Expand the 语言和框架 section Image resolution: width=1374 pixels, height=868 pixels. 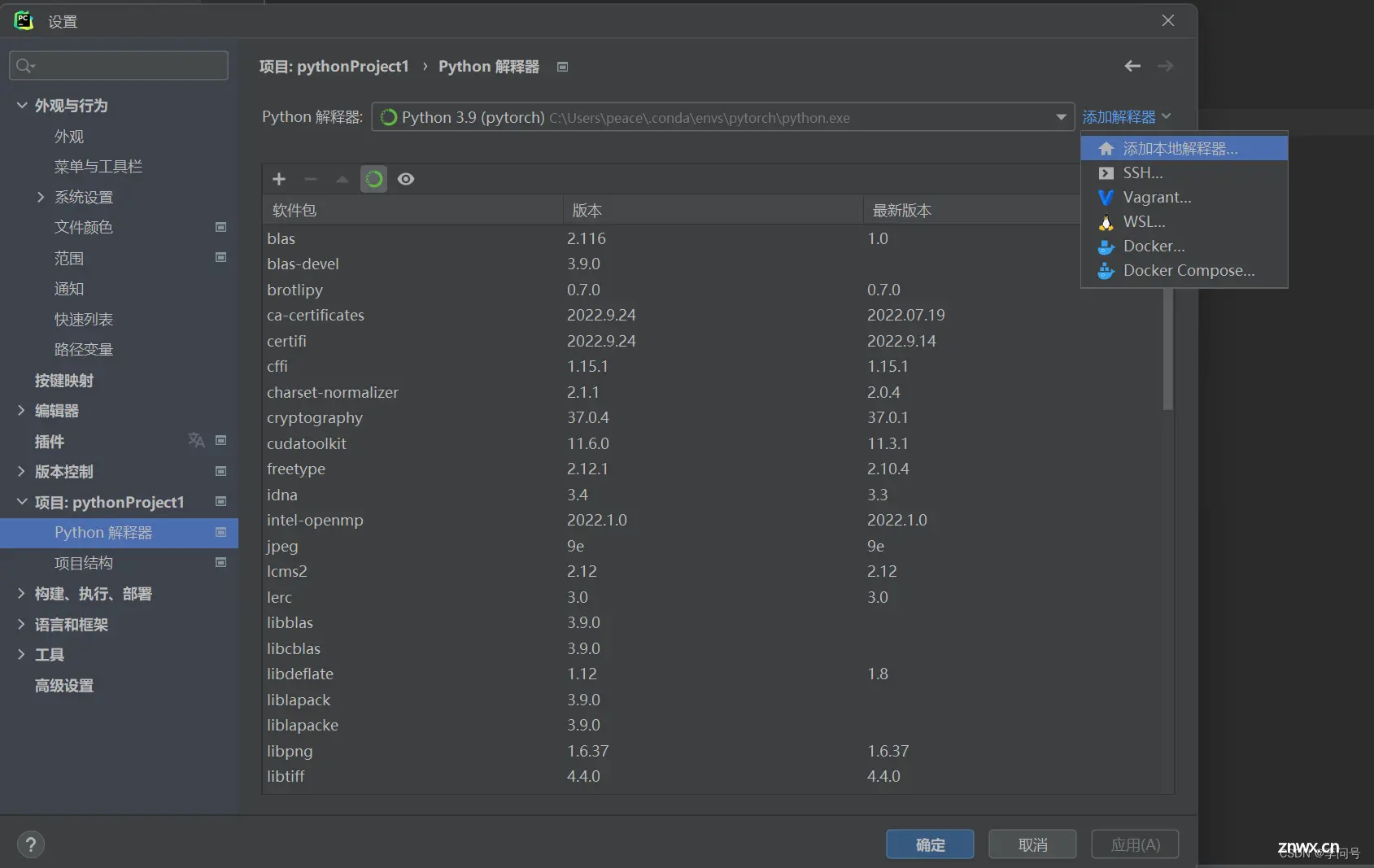pyautogui.click(x=21, y=624)
